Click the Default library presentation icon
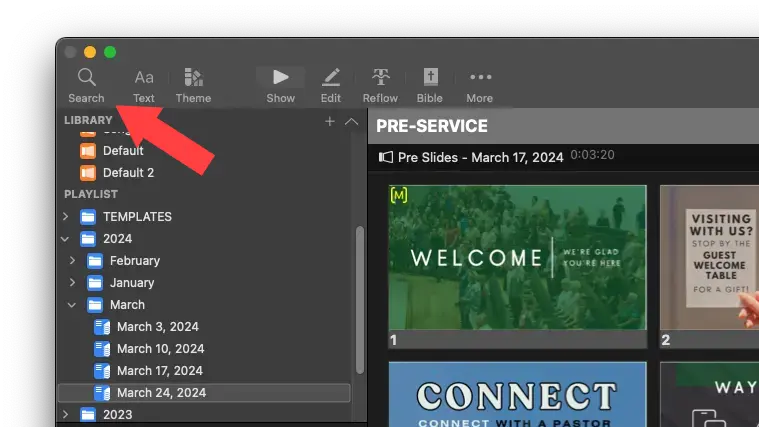 (x=88, y=151)
